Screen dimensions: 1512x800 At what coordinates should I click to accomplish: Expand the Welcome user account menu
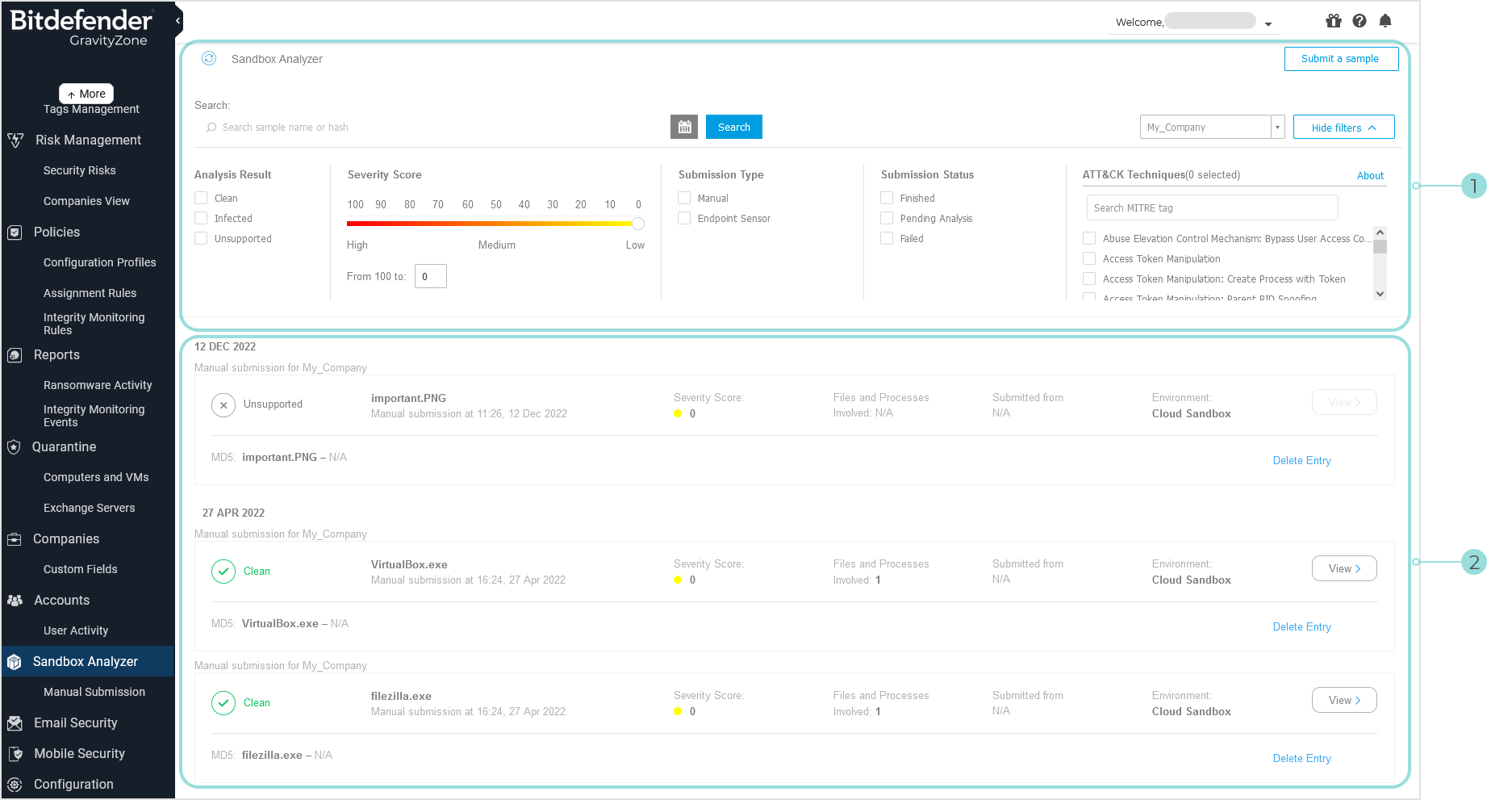tap(1268, 23)
